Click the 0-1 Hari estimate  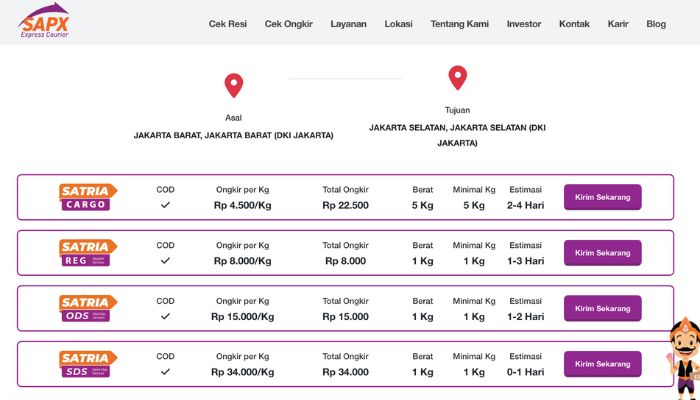pyautogui.click(x=525, y=372)
